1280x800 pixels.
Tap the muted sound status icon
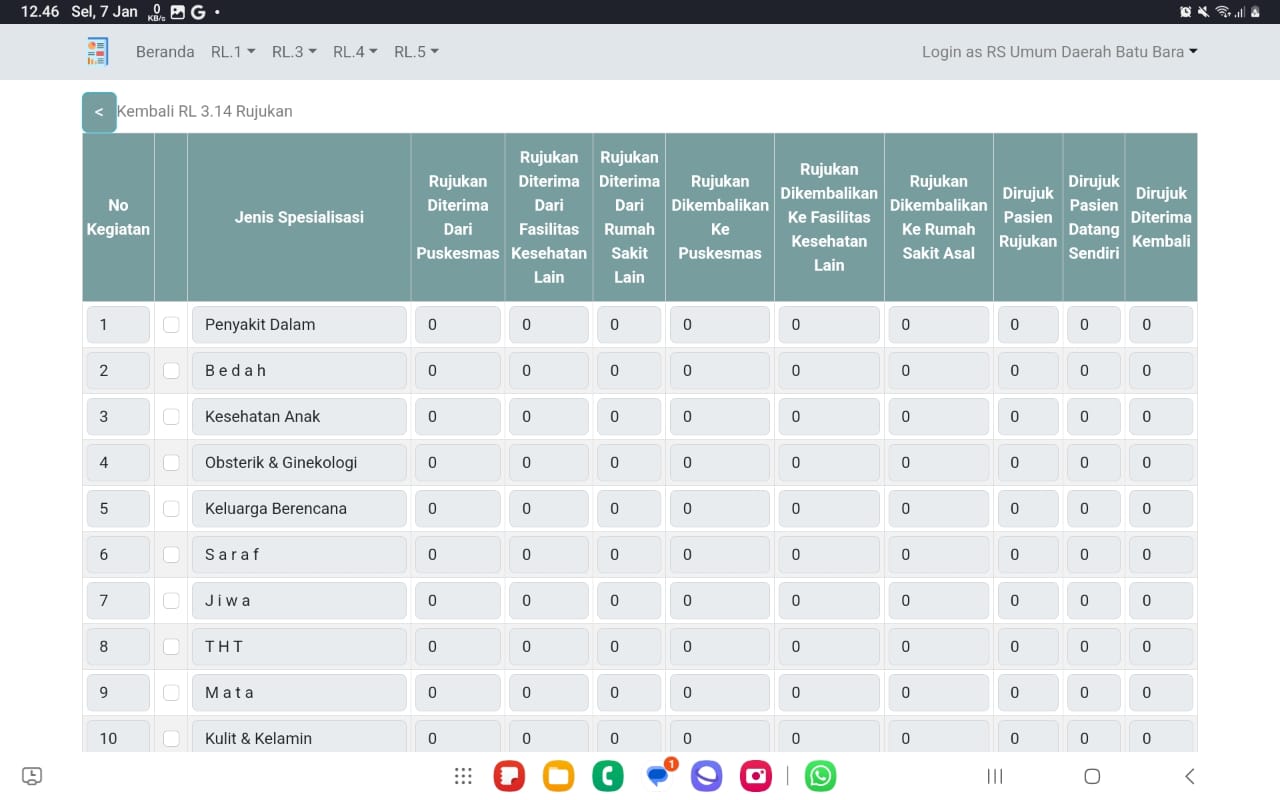[1204, 12]
